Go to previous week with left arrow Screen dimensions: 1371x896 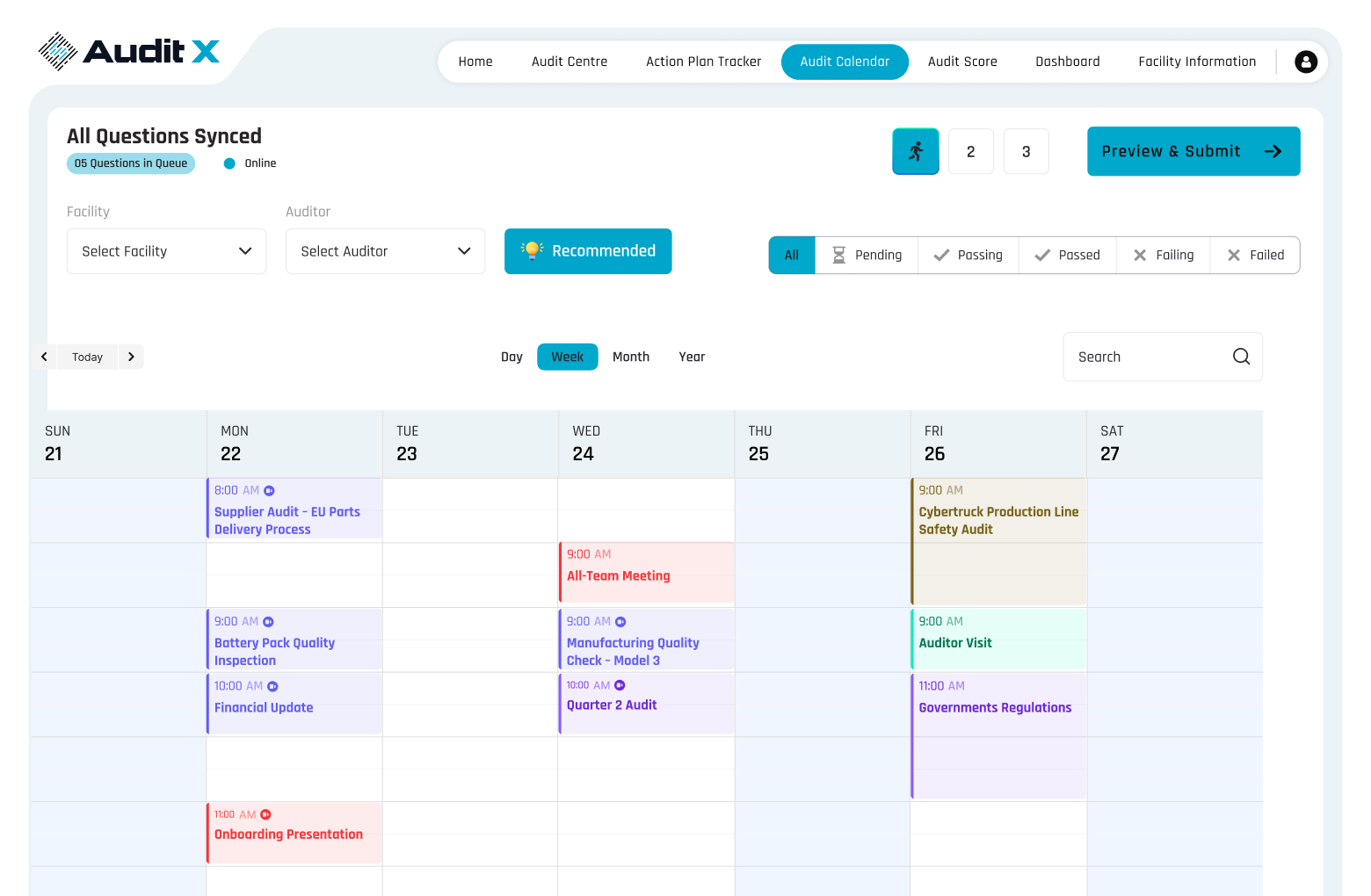click(x=44, y=357)
